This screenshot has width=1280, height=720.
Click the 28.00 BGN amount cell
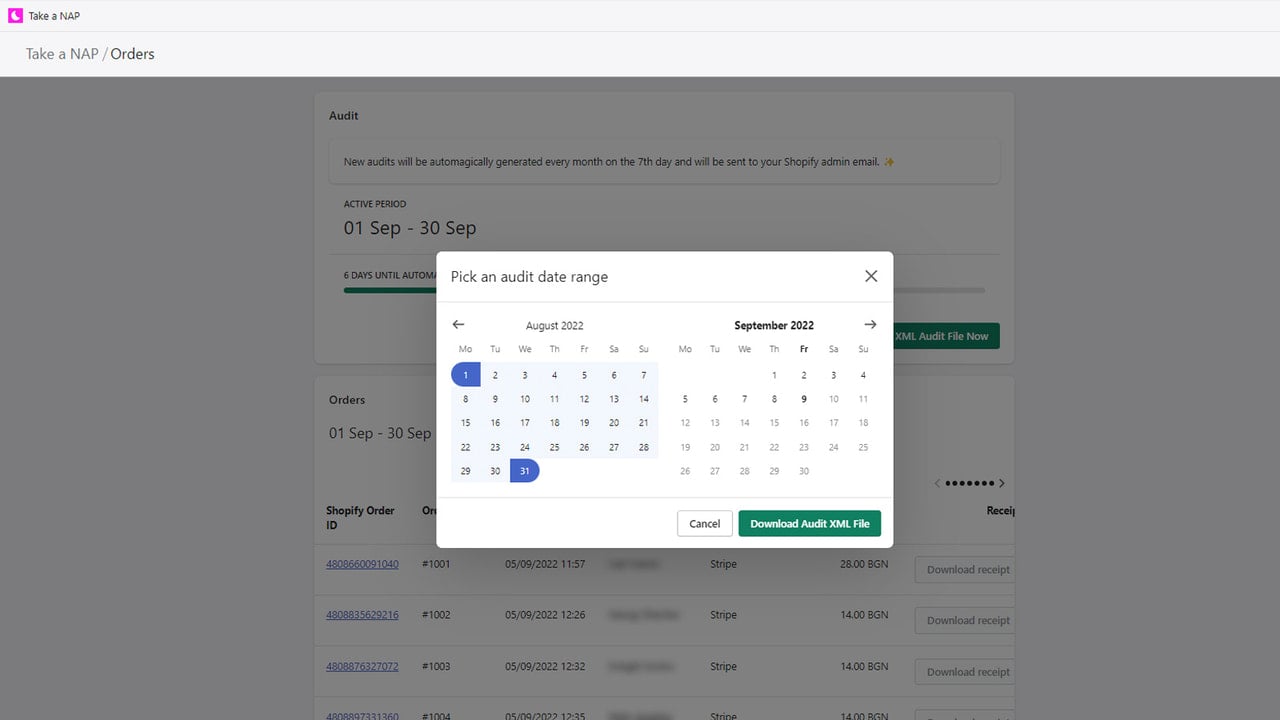864,564
